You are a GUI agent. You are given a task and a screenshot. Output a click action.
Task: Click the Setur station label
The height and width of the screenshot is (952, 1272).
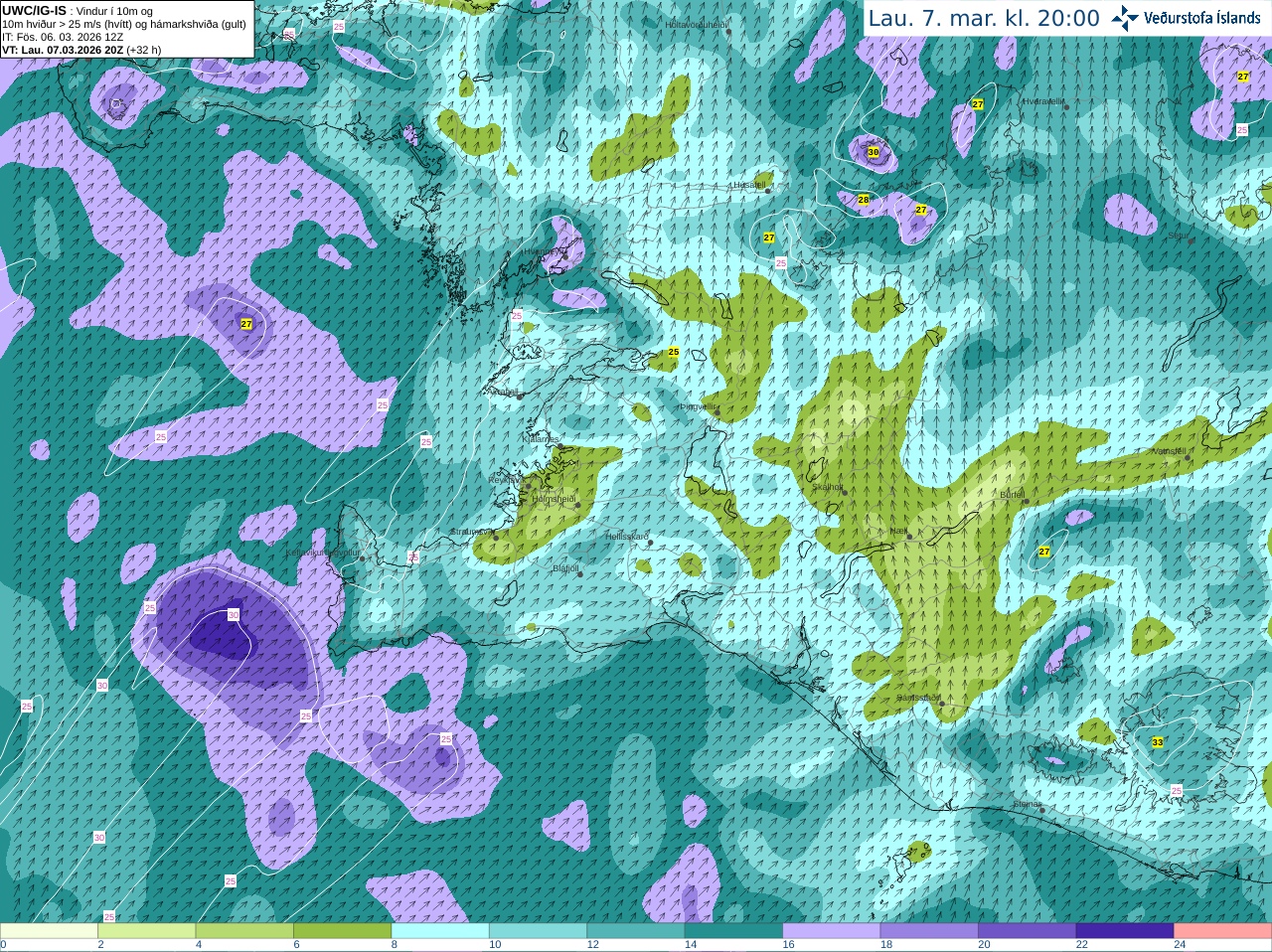(1177, 236)
